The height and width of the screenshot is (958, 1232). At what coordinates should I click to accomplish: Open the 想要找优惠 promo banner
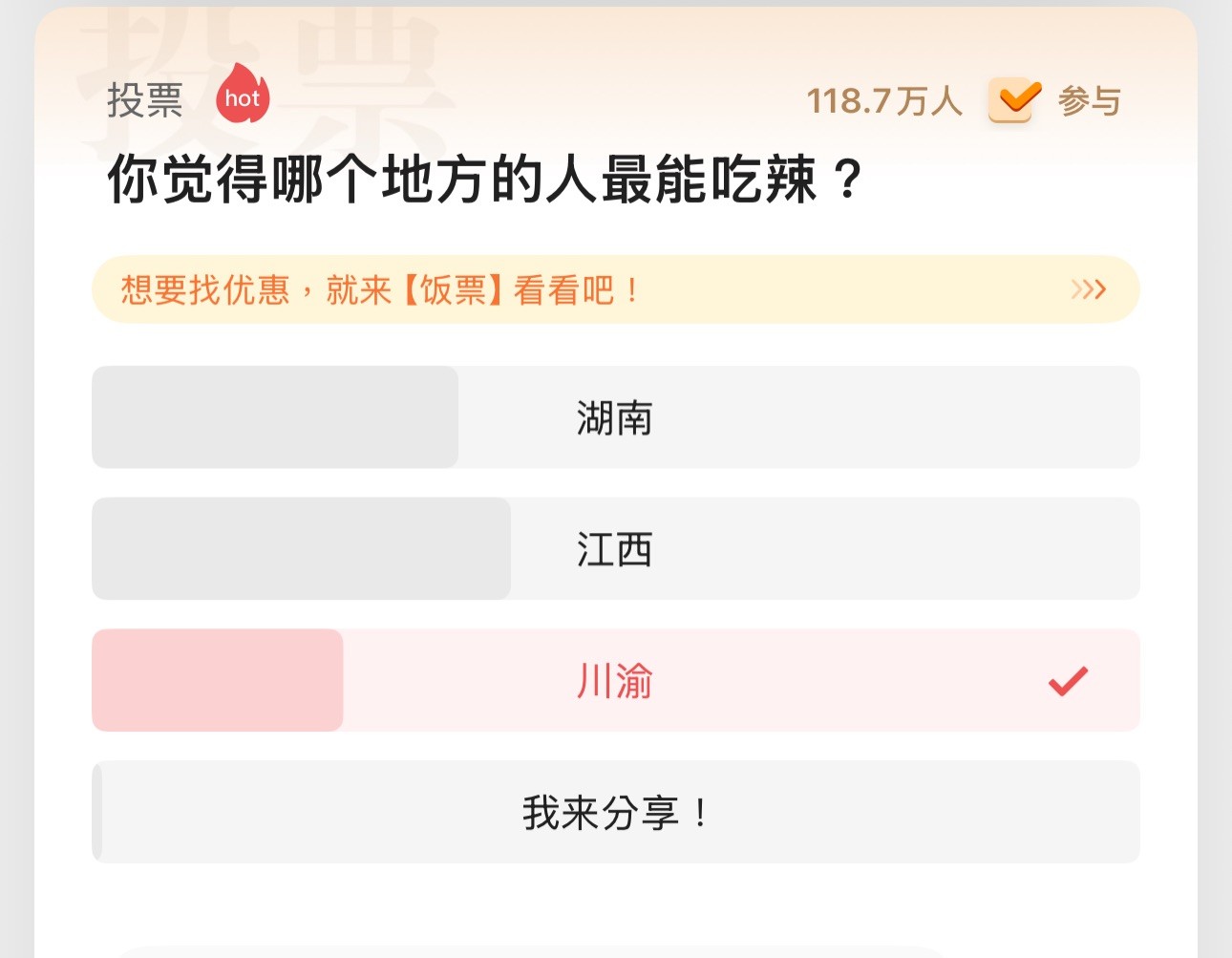coord(616,289)
